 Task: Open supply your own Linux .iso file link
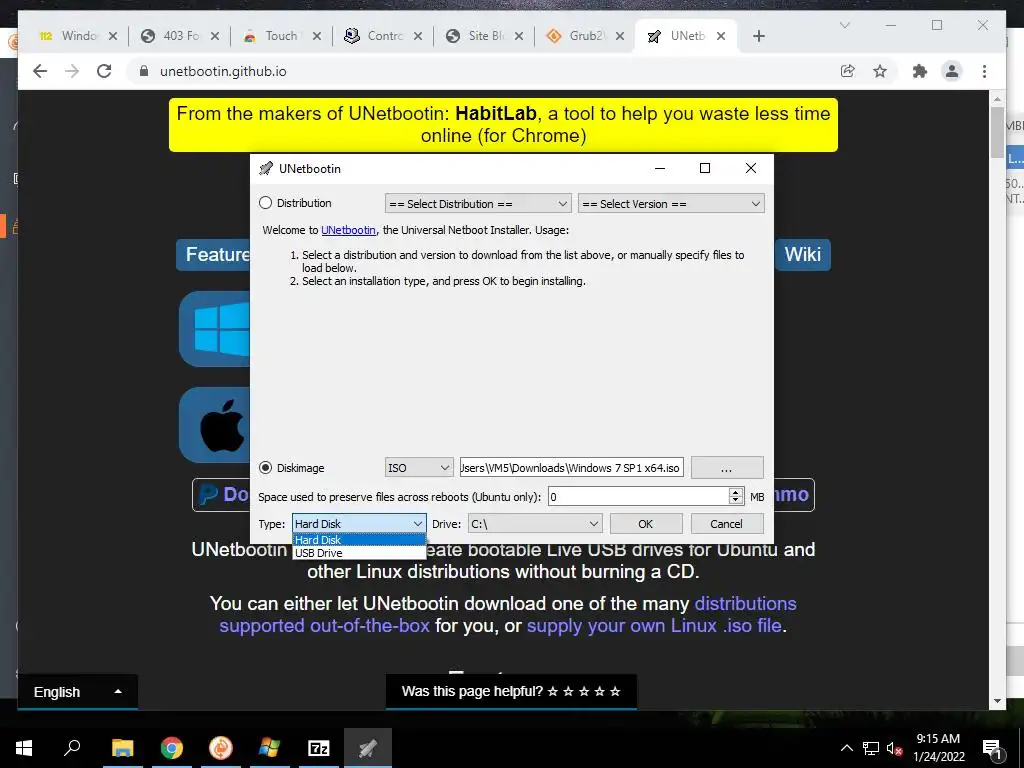(654, 626)
